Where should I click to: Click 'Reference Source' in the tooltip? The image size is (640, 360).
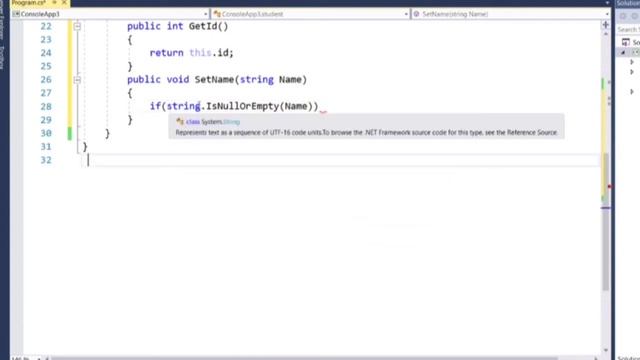[x=532, y=133]
